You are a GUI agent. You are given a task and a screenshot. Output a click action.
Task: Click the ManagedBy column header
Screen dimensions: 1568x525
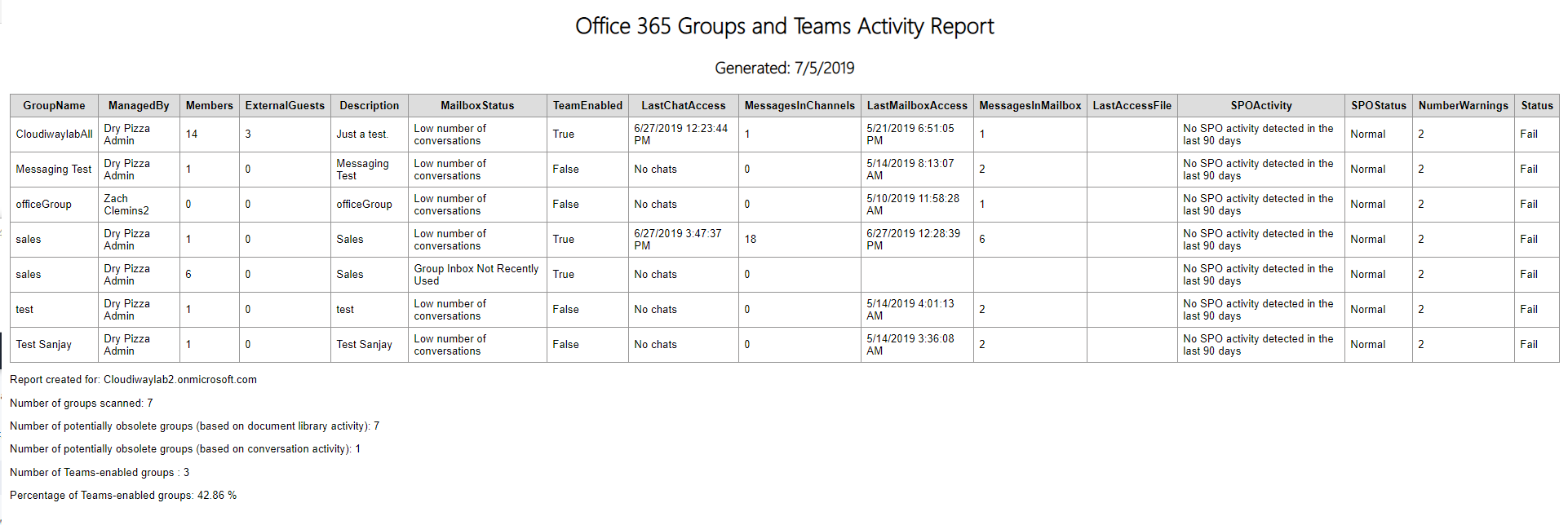(139, 105)
